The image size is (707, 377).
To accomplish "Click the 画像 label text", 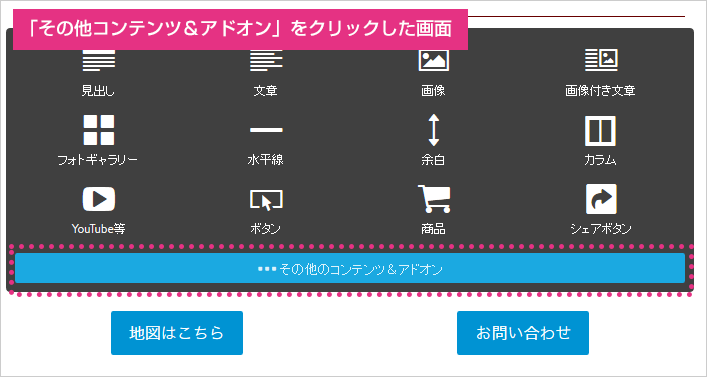I will coord(433,91).
